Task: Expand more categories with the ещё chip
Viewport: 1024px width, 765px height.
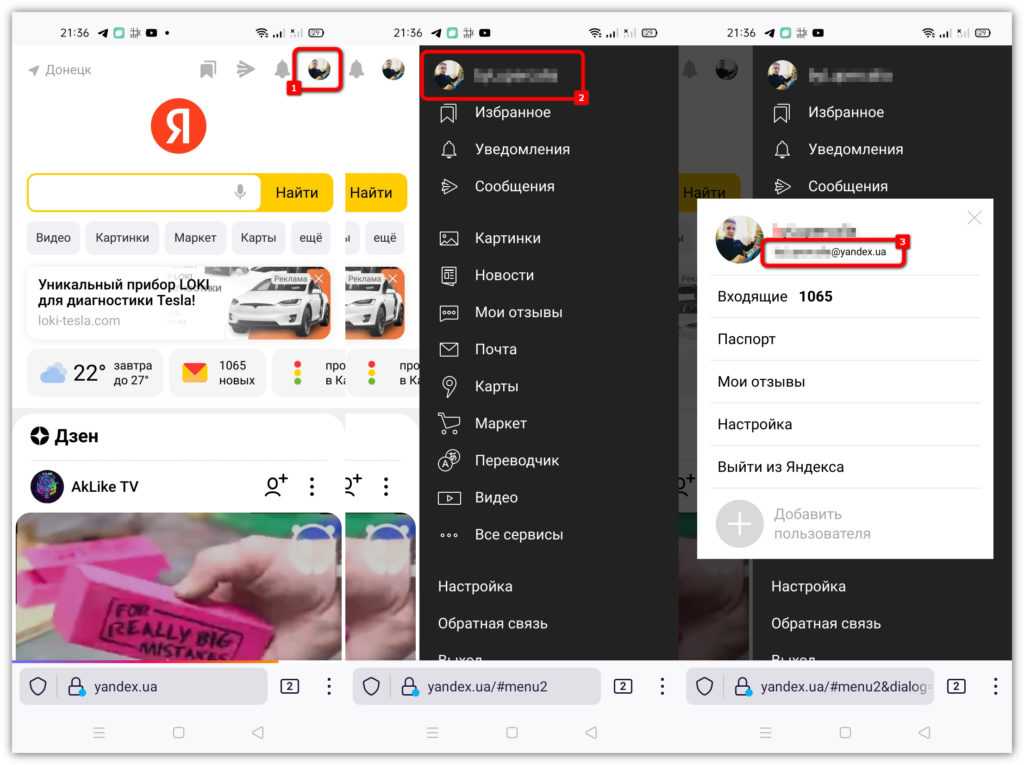Action: click(311, 238)
